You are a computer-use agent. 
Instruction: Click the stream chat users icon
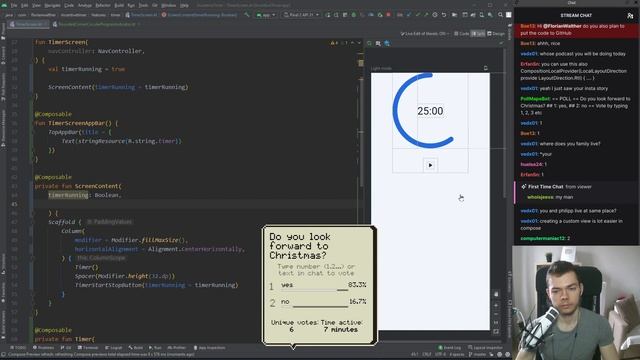pyautogui.click(x=630, y=16)
